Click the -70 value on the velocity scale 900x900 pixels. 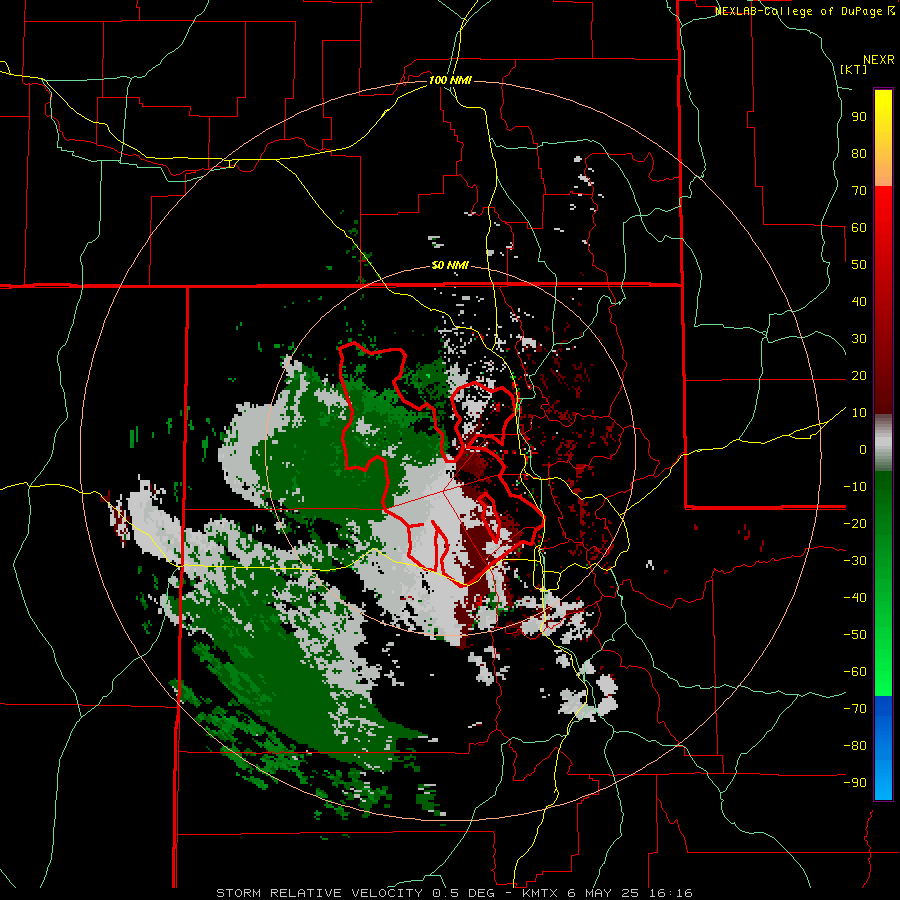[x=855, y=709]
